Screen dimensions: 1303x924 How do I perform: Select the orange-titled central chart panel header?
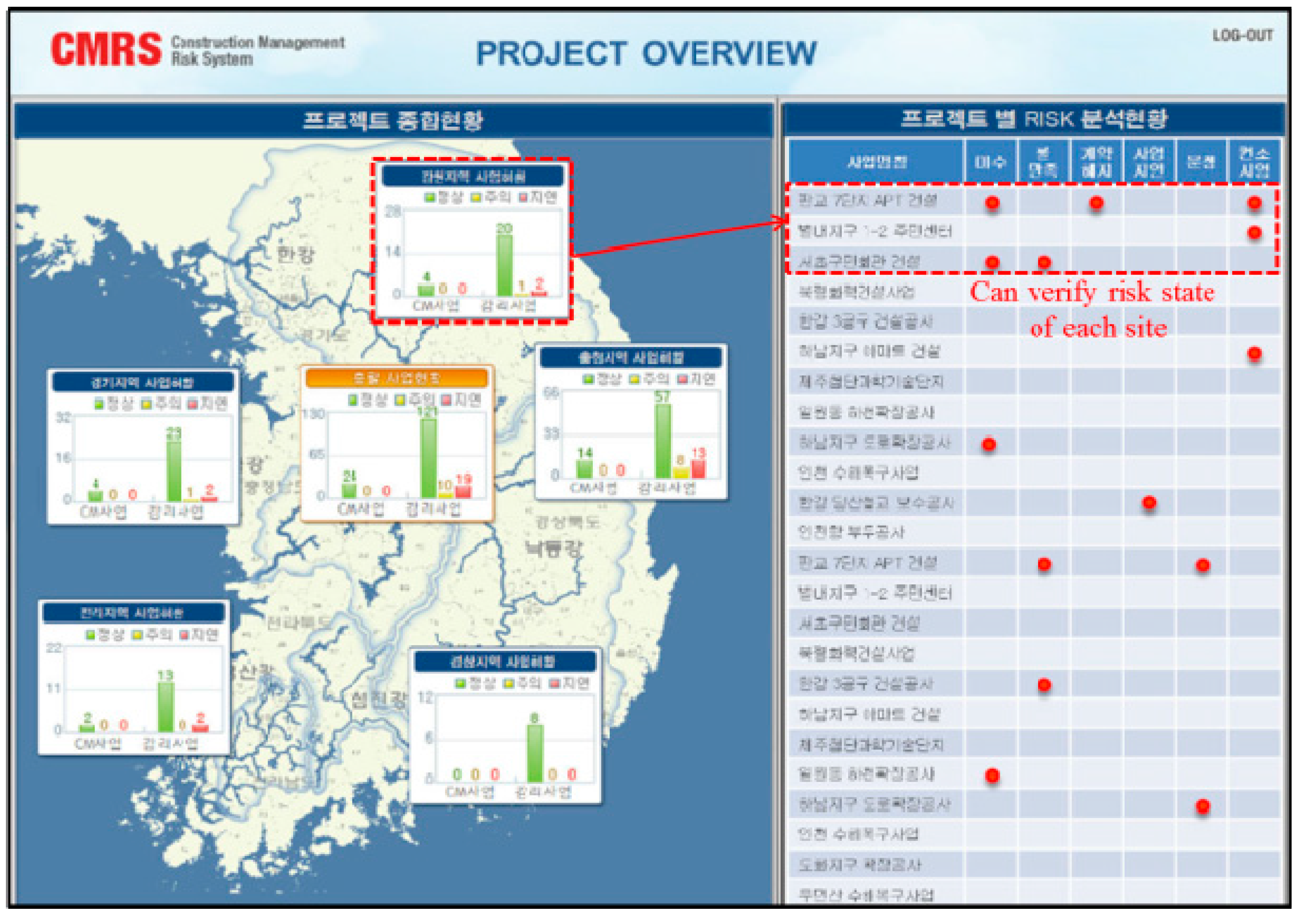(x=397, y=378)
